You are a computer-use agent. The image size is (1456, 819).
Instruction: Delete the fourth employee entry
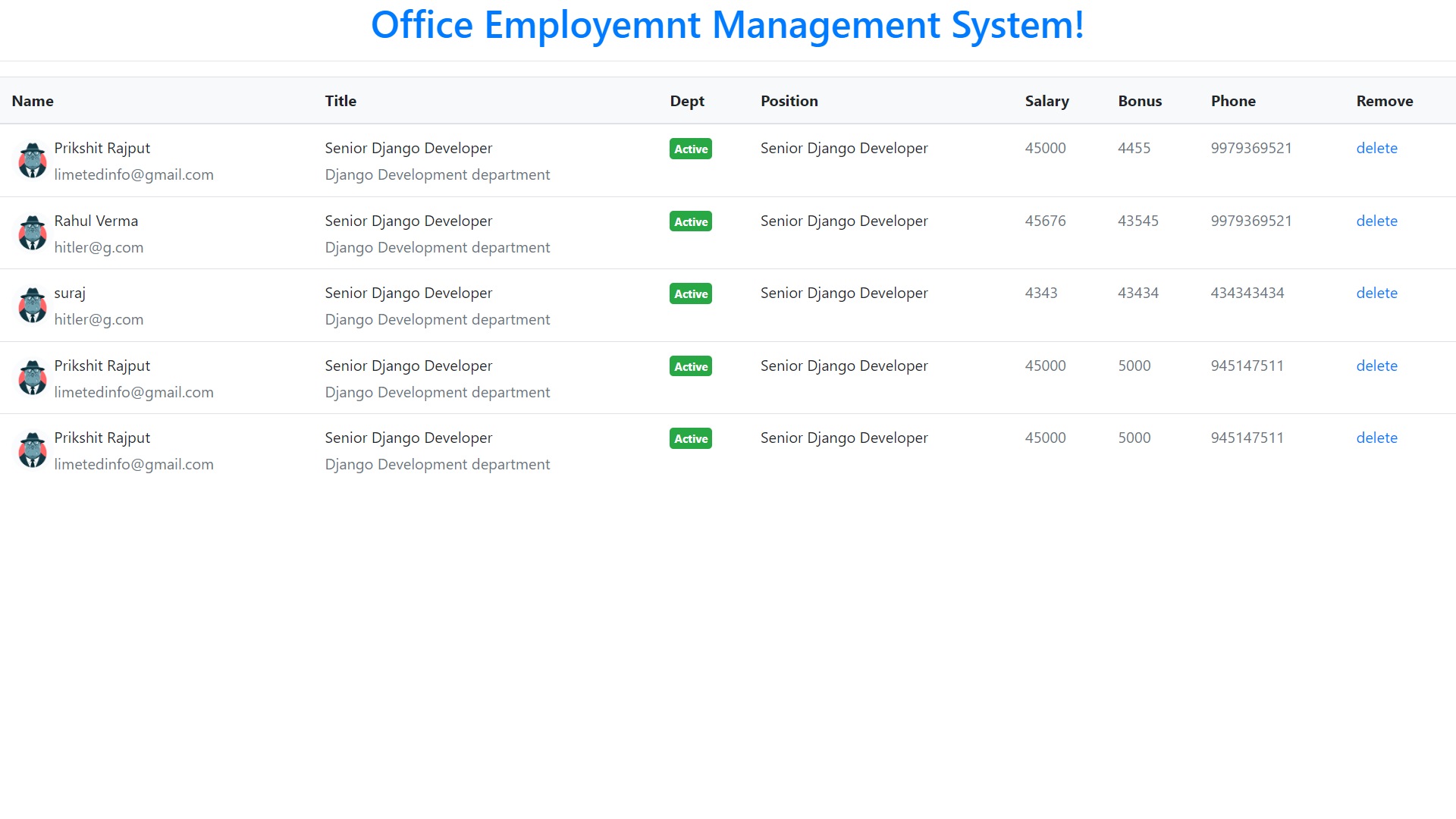(1376, 366)
